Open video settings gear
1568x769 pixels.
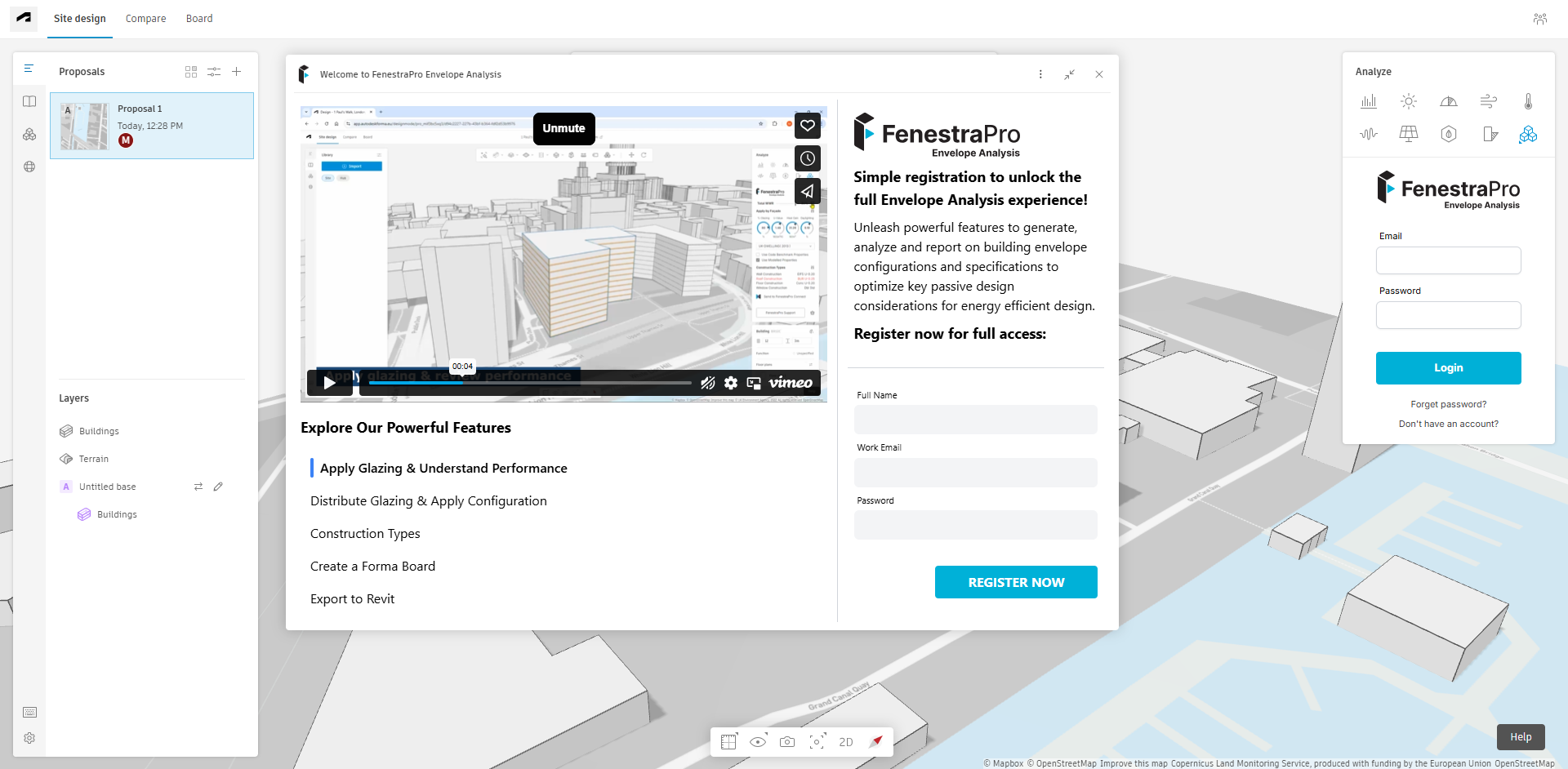pyautogui.click(x=731, y=383)
